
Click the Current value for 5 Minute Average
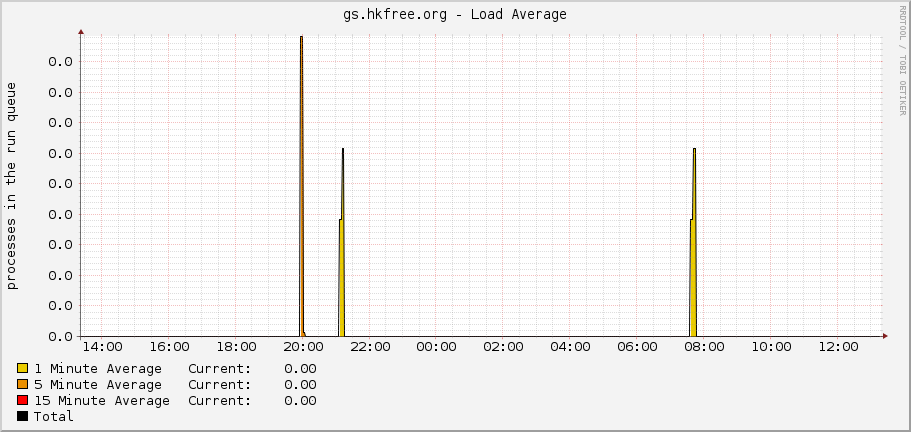pos(300,384)
